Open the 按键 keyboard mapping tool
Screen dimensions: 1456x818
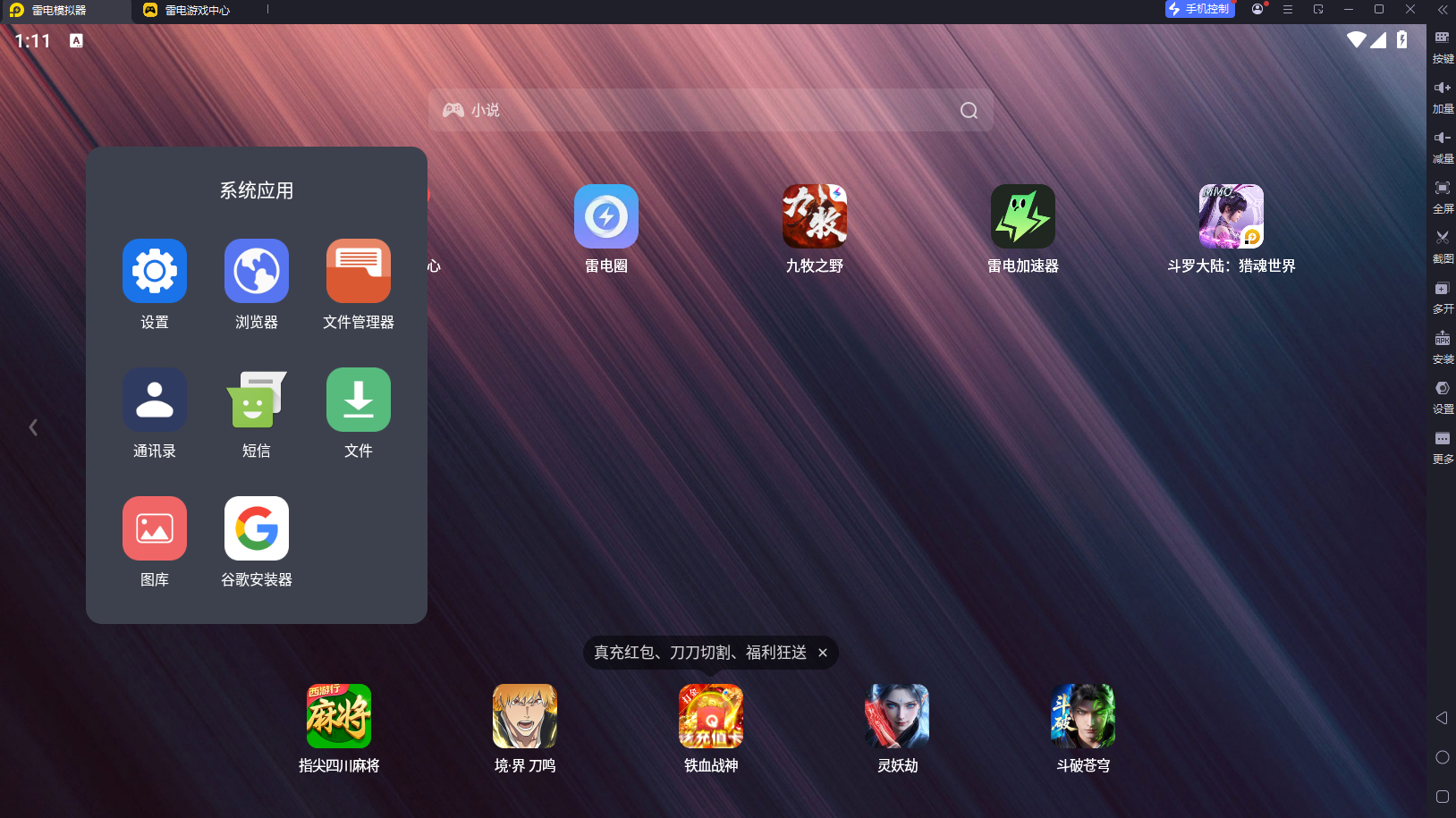pos(1443,46)
